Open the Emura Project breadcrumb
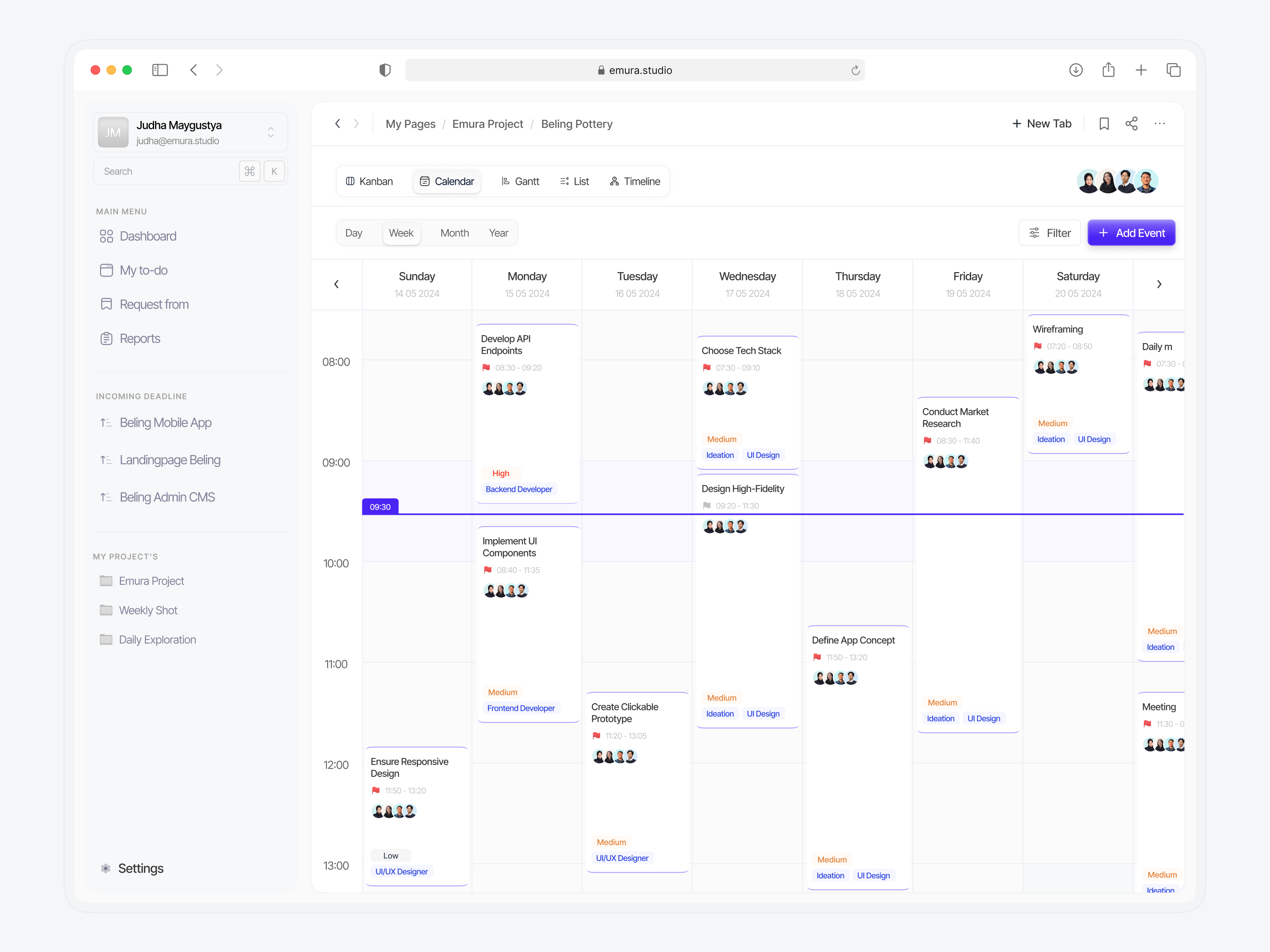 [487, 124]
